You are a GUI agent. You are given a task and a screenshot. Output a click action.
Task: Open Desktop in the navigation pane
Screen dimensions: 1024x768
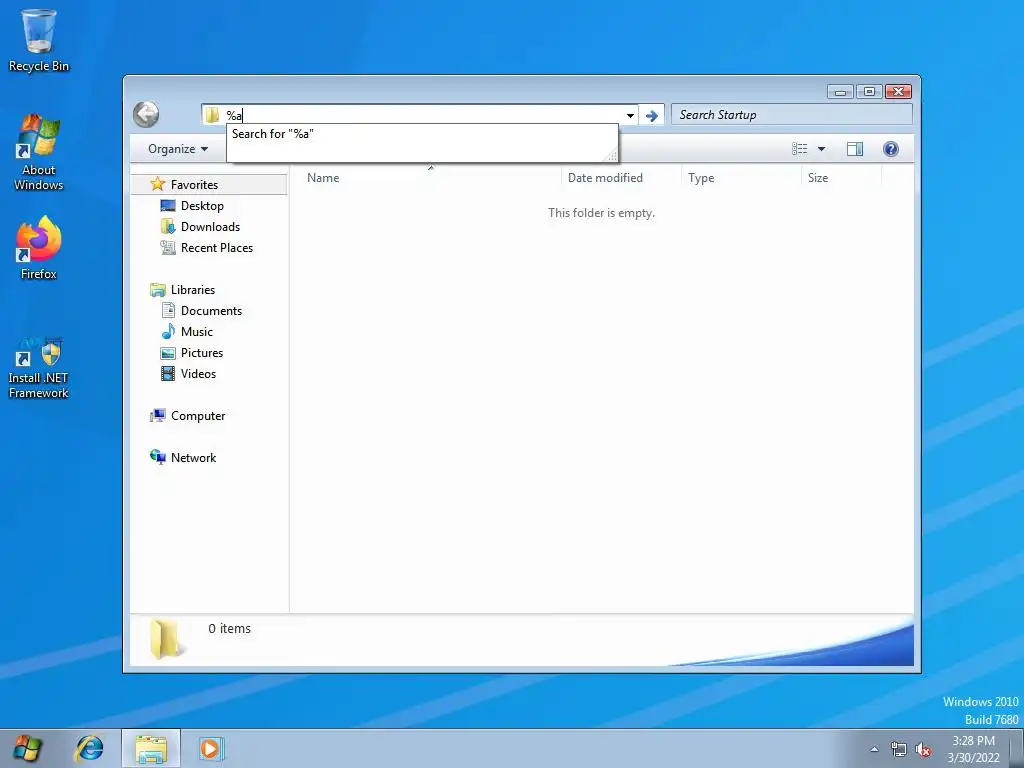[x=202, y=206]
